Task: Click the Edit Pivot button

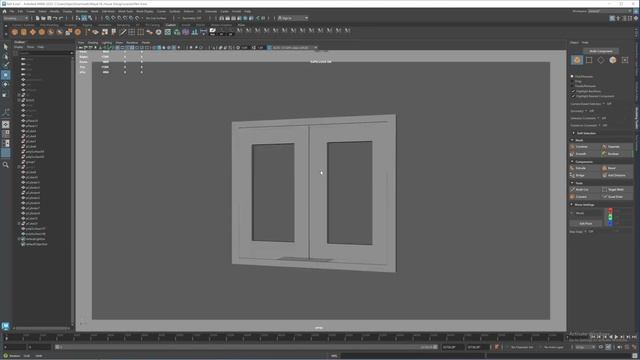Action: pos(586,224)
